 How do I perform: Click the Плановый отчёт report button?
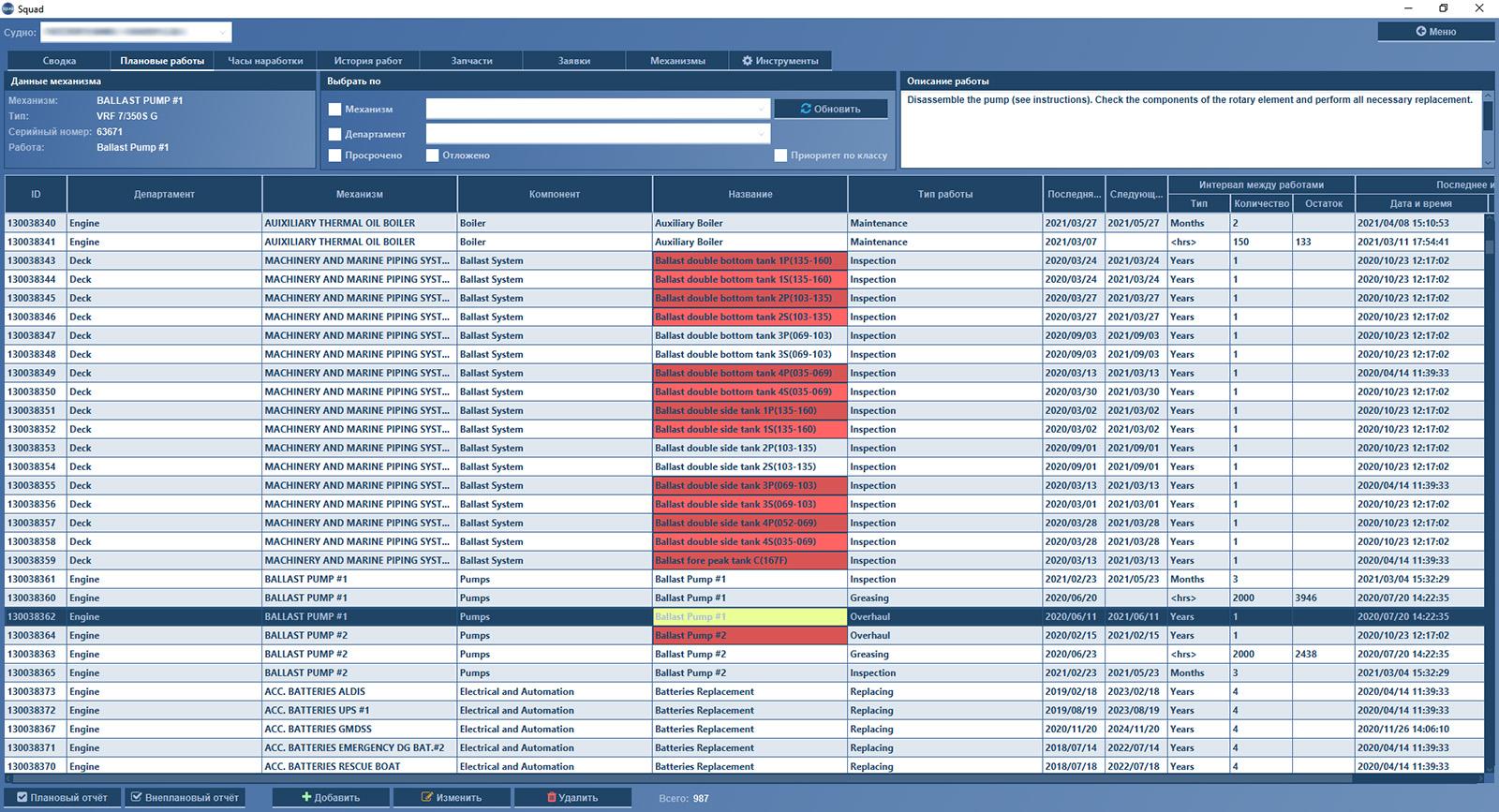63,797
